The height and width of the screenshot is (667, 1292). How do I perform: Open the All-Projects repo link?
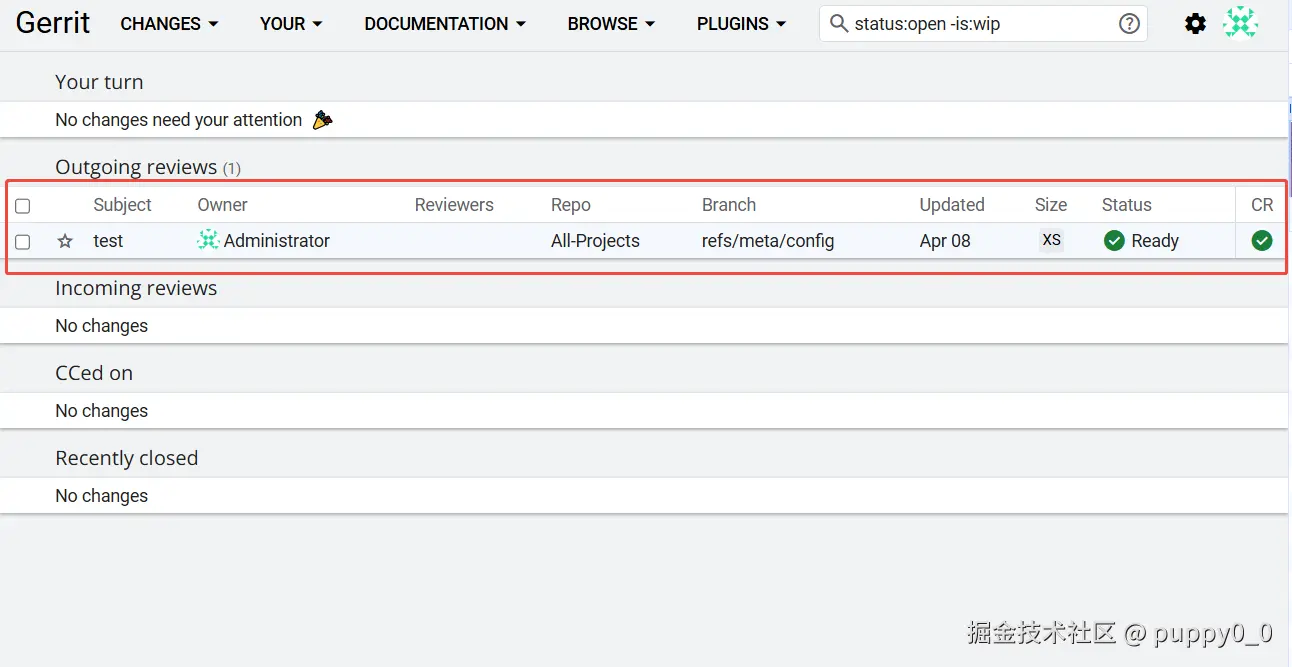(x=595, y=241)
